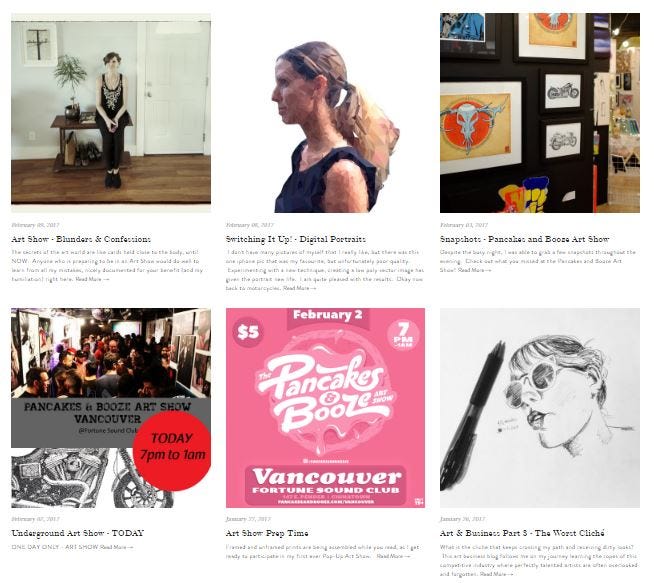Open 'Art Show - Blunders & Confessions' post title

point(81,239)
